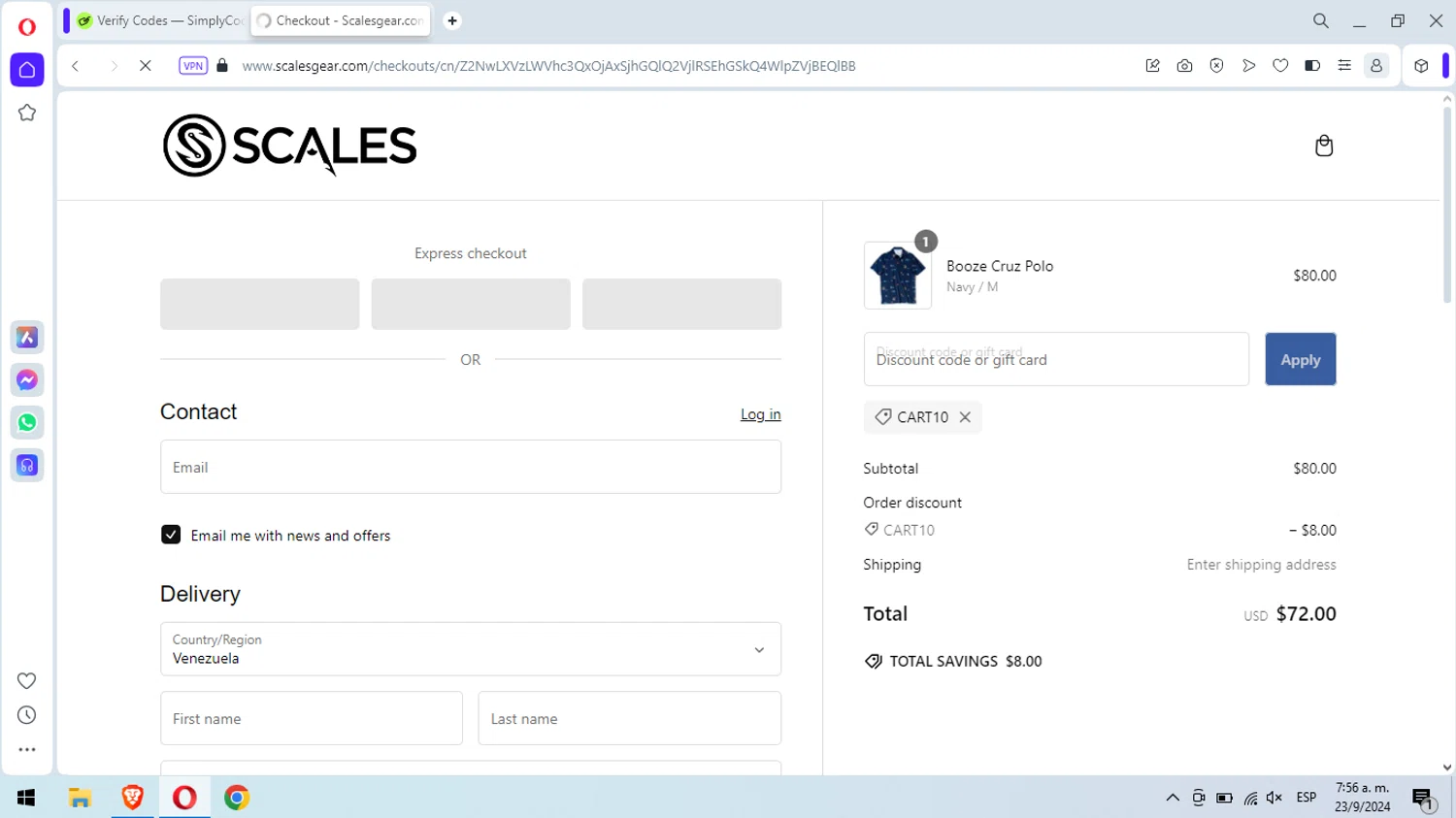
Task: Click the battery saver icon in address bar
Action: click(1312, 66)
